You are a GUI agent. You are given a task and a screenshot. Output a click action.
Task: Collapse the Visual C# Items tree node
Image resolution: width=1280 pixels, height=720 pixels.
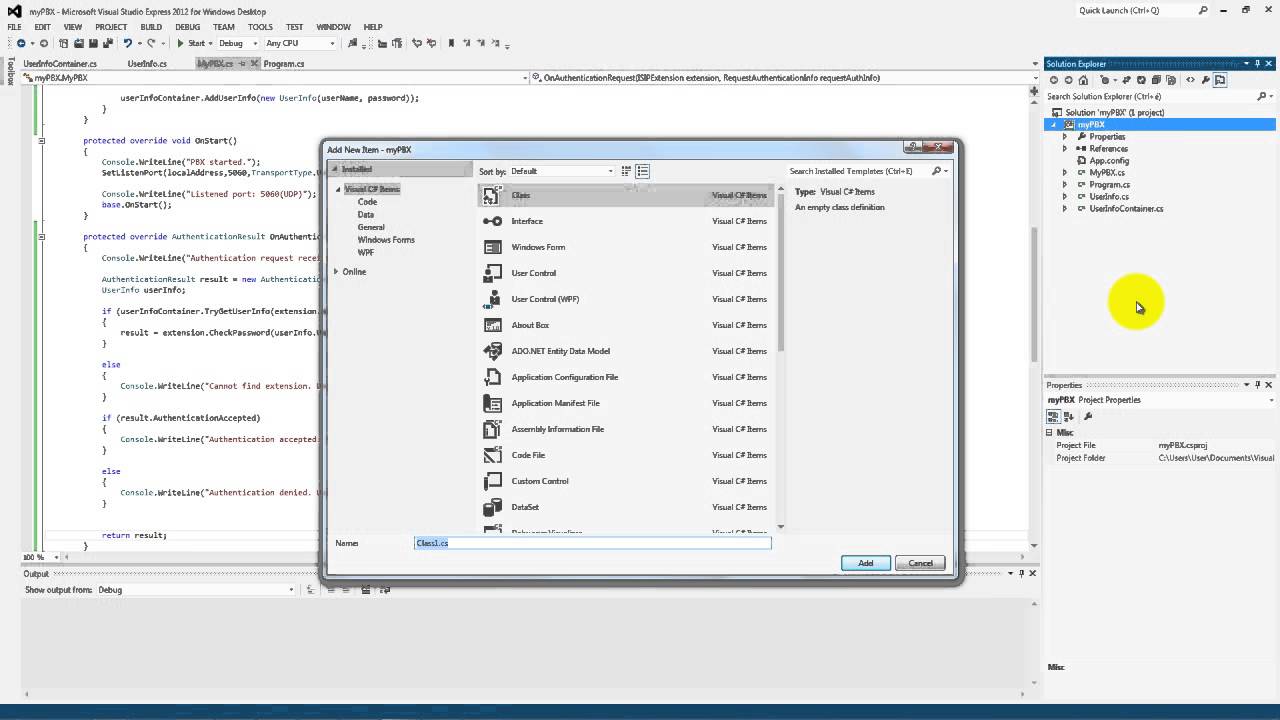pos(338,189)
